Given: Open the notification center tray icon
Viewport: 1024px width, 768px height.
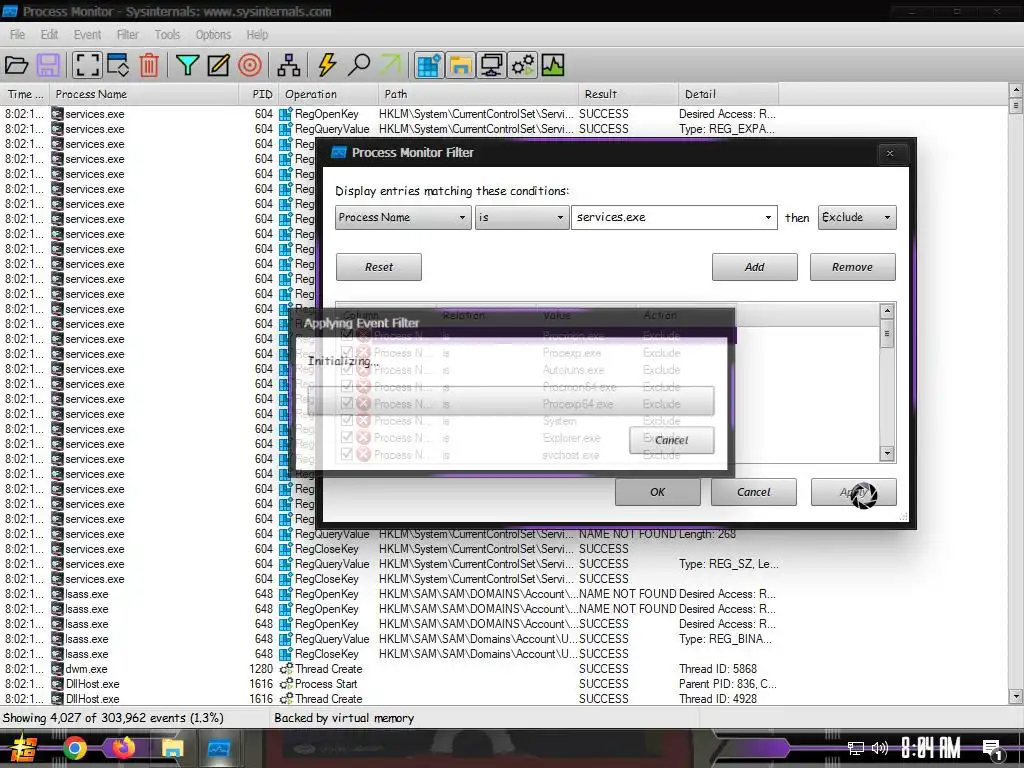Looking at the screenshot, I should point(993,749).
